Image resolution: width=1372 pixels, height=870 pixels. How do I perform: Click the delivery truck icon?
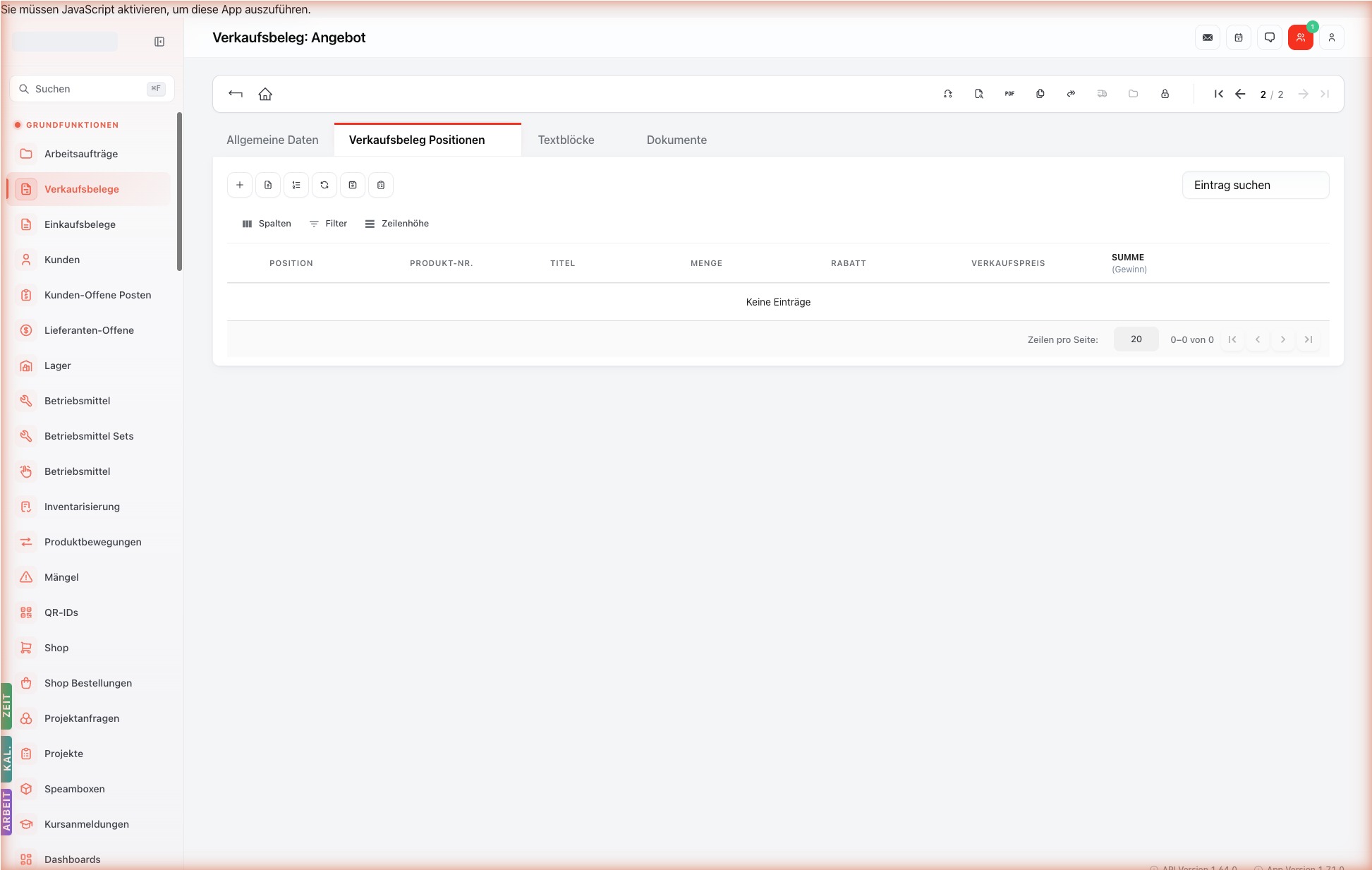pyautogui.click(x=1103, y=94)
